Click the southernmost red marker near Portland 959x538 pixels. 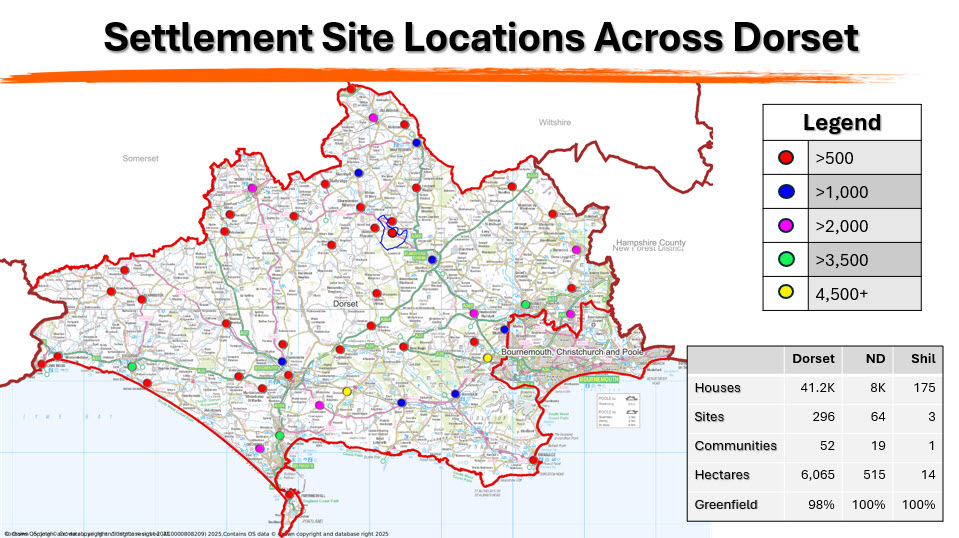coord(290,494)
